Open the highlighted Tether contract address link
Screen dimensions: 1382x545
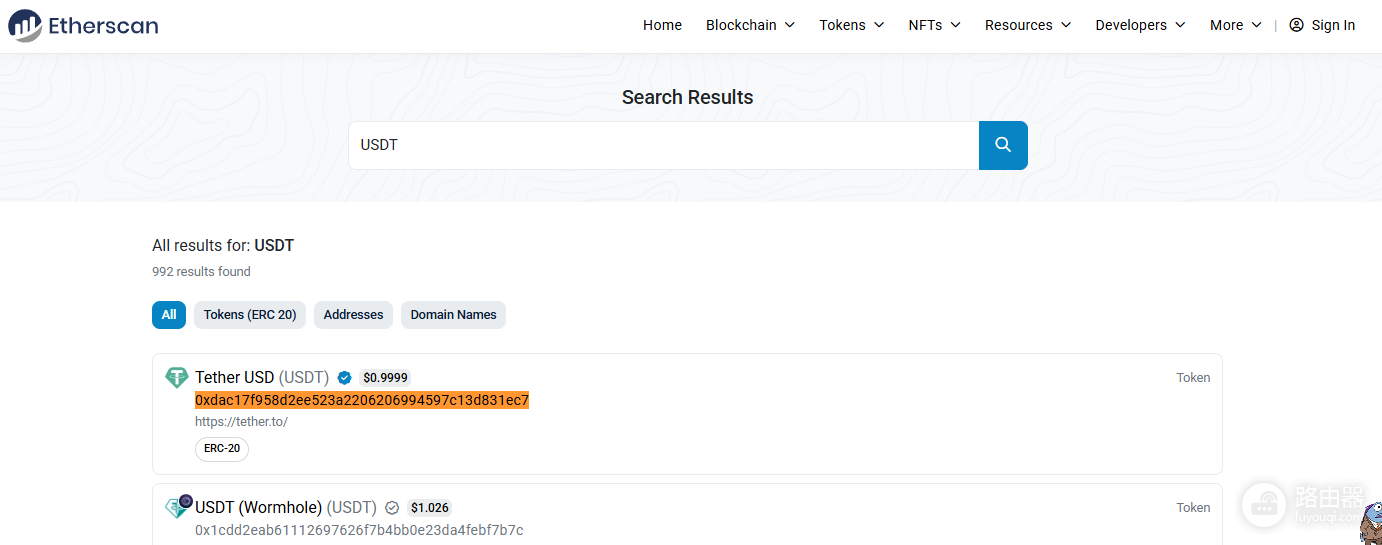[x=362, y=400]
